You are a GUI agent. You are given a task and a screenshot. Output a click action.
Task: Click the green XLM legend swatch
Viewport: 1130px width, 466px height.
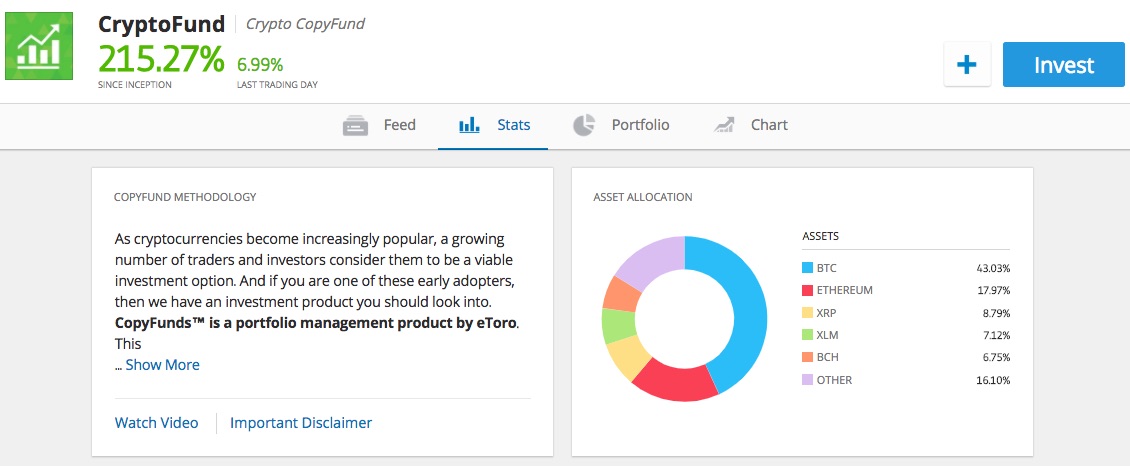coord(808,335)
